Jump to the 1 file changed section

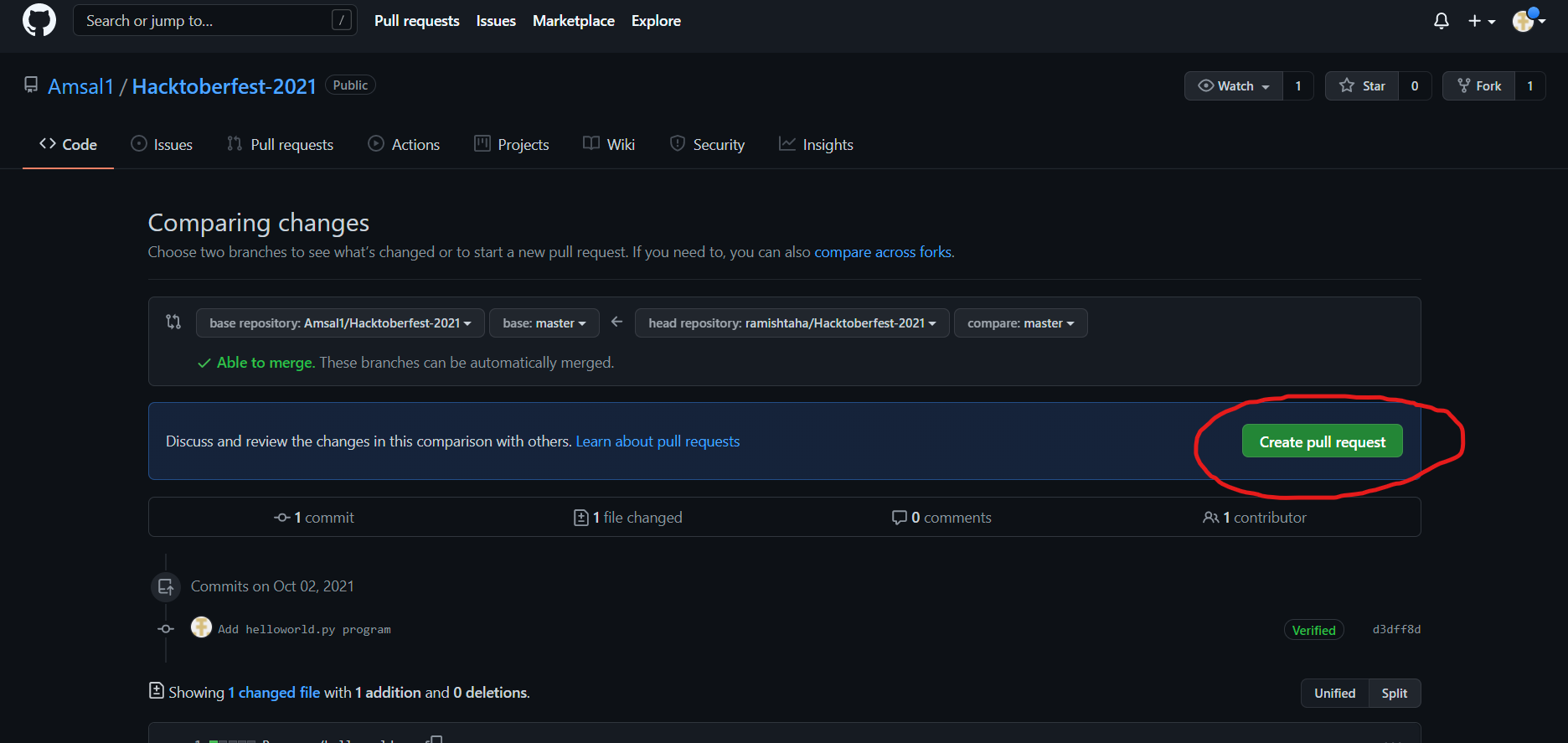(627, 518)
